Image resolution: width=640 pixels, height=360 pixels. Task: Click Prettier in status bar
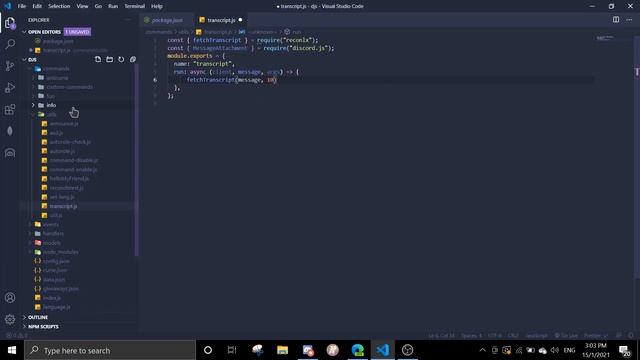click(595, 336)
